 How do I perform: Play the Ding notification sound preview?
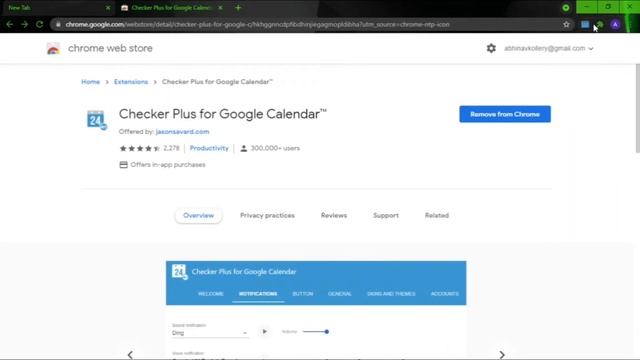click(x=264, y=331)
